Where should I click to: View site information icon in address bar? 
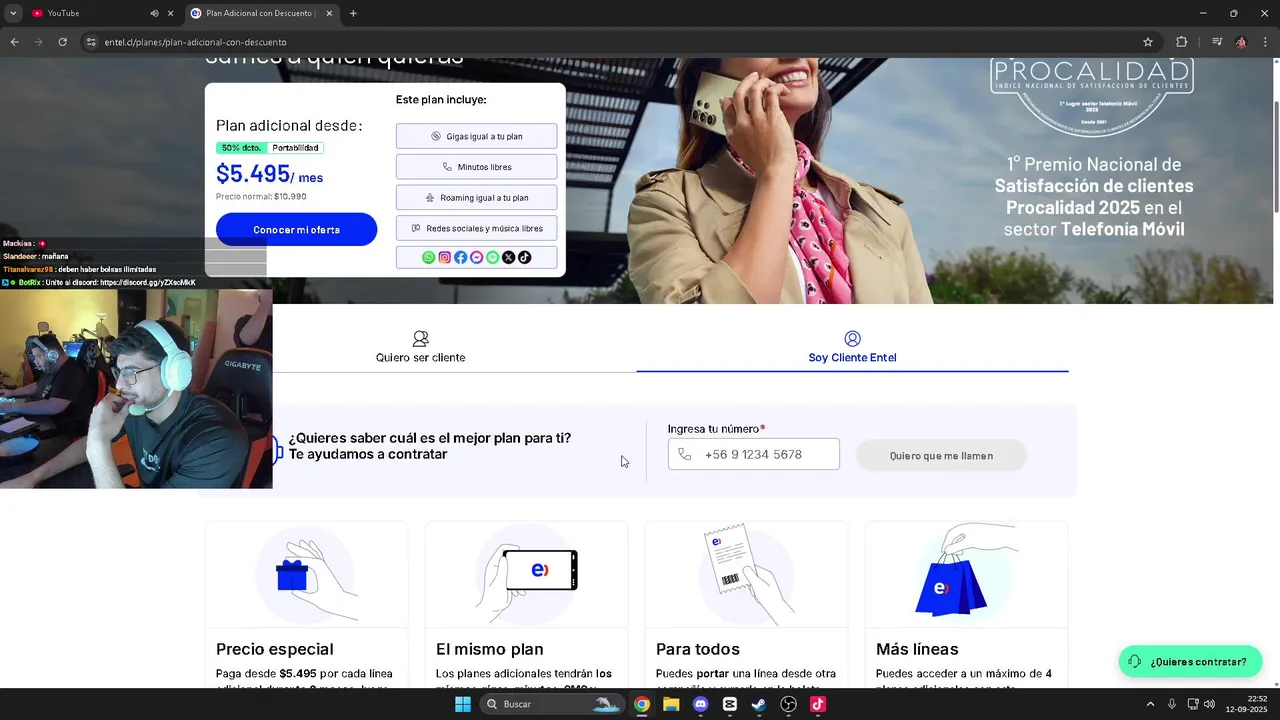tap(91, 42)
